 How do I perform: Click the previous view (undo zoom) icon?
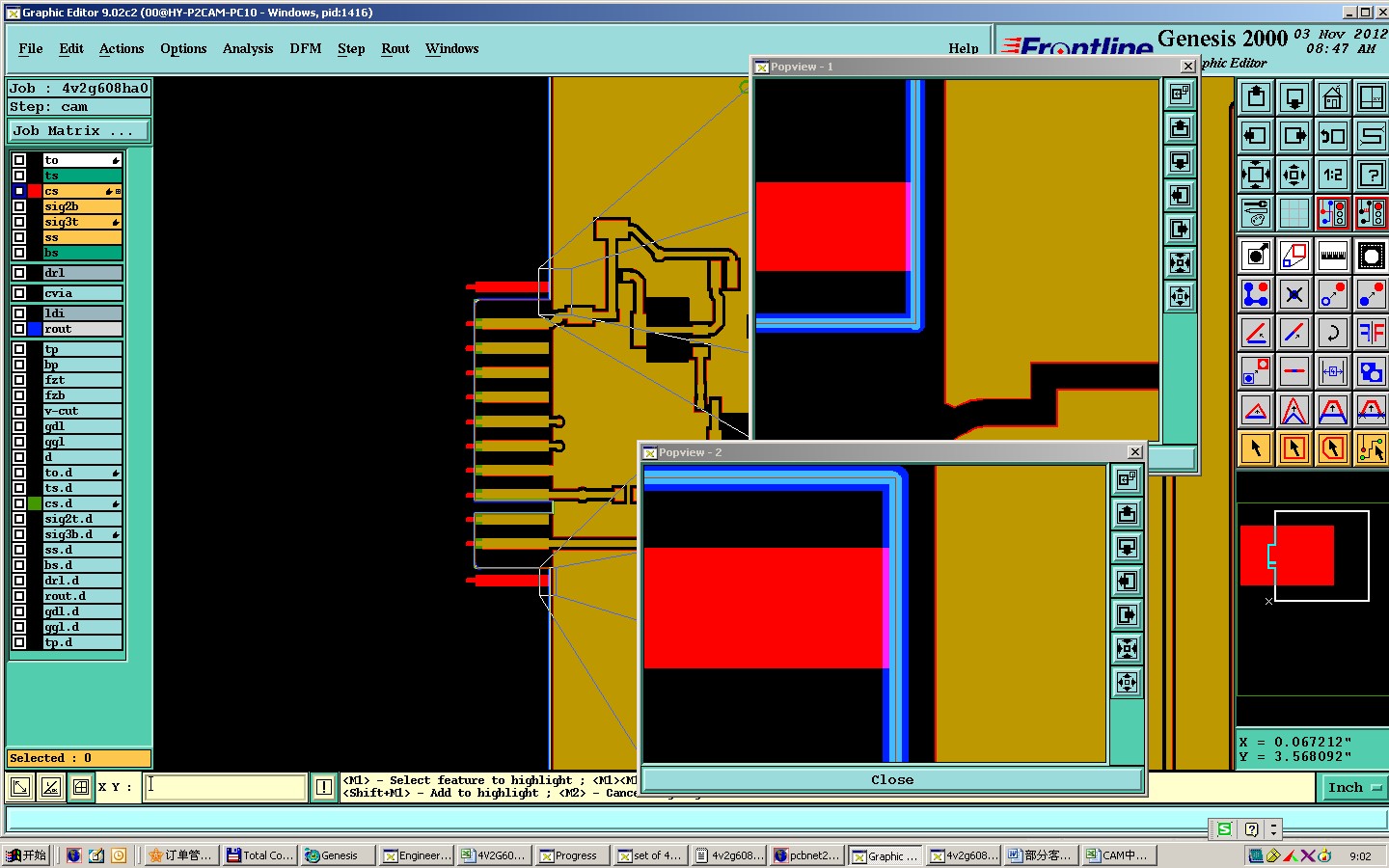tap(1333, 135)
